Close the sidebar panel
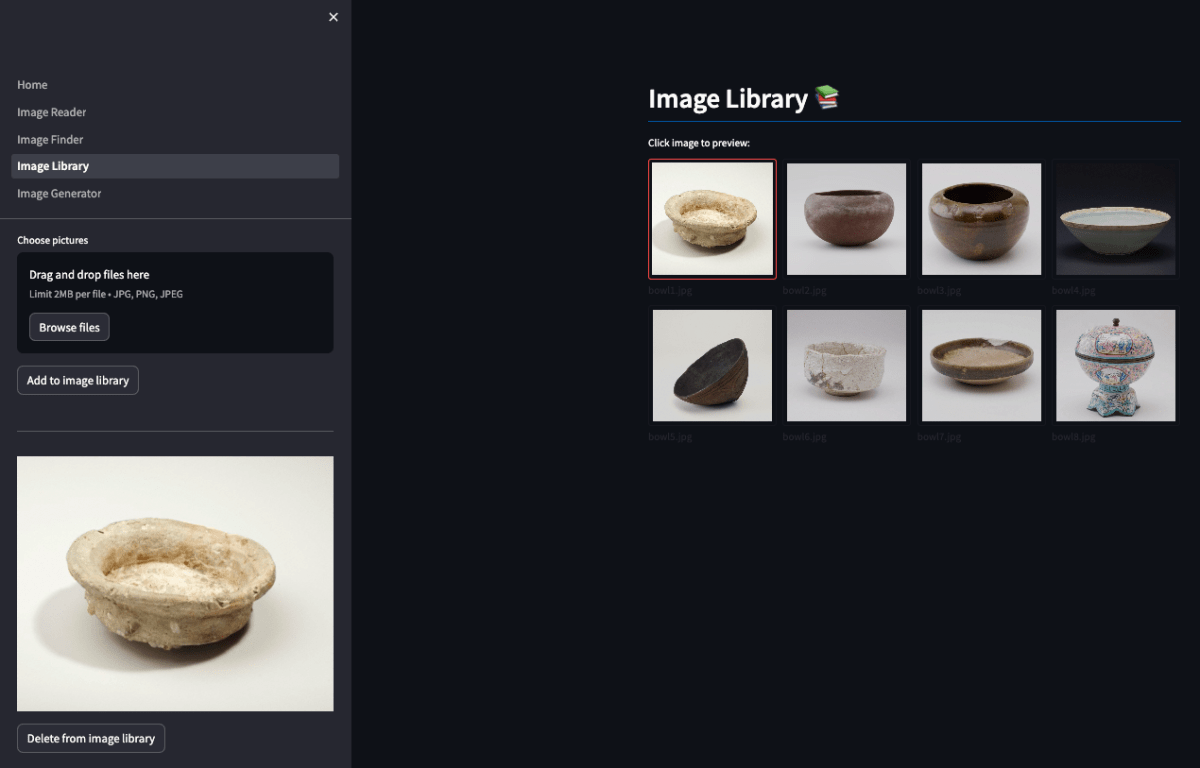The image size is (1200, 768). pos(333,17)
